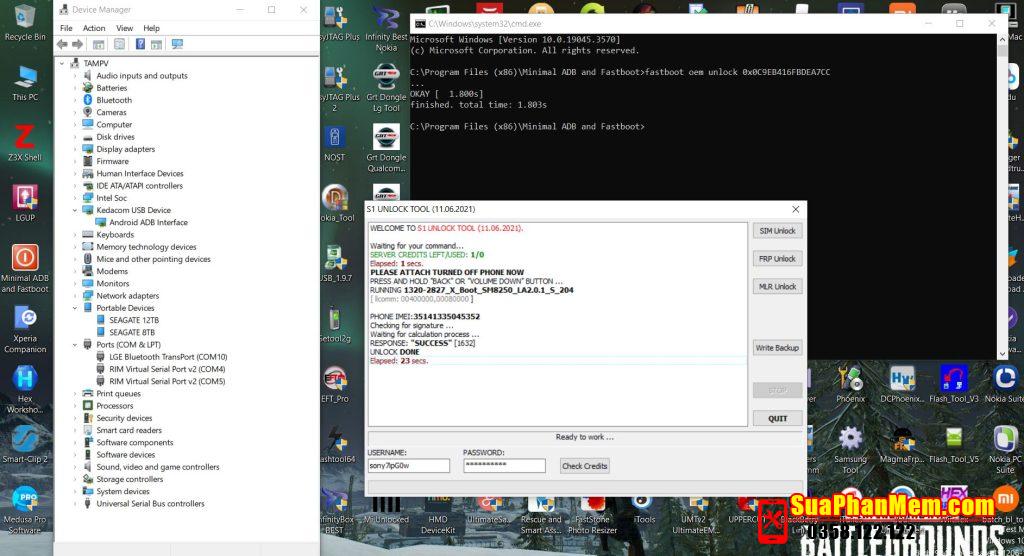Open the Minimal ADB and Fastboot shortcut
This screenshot has height=556, width=1024.
tap(25, 258)
